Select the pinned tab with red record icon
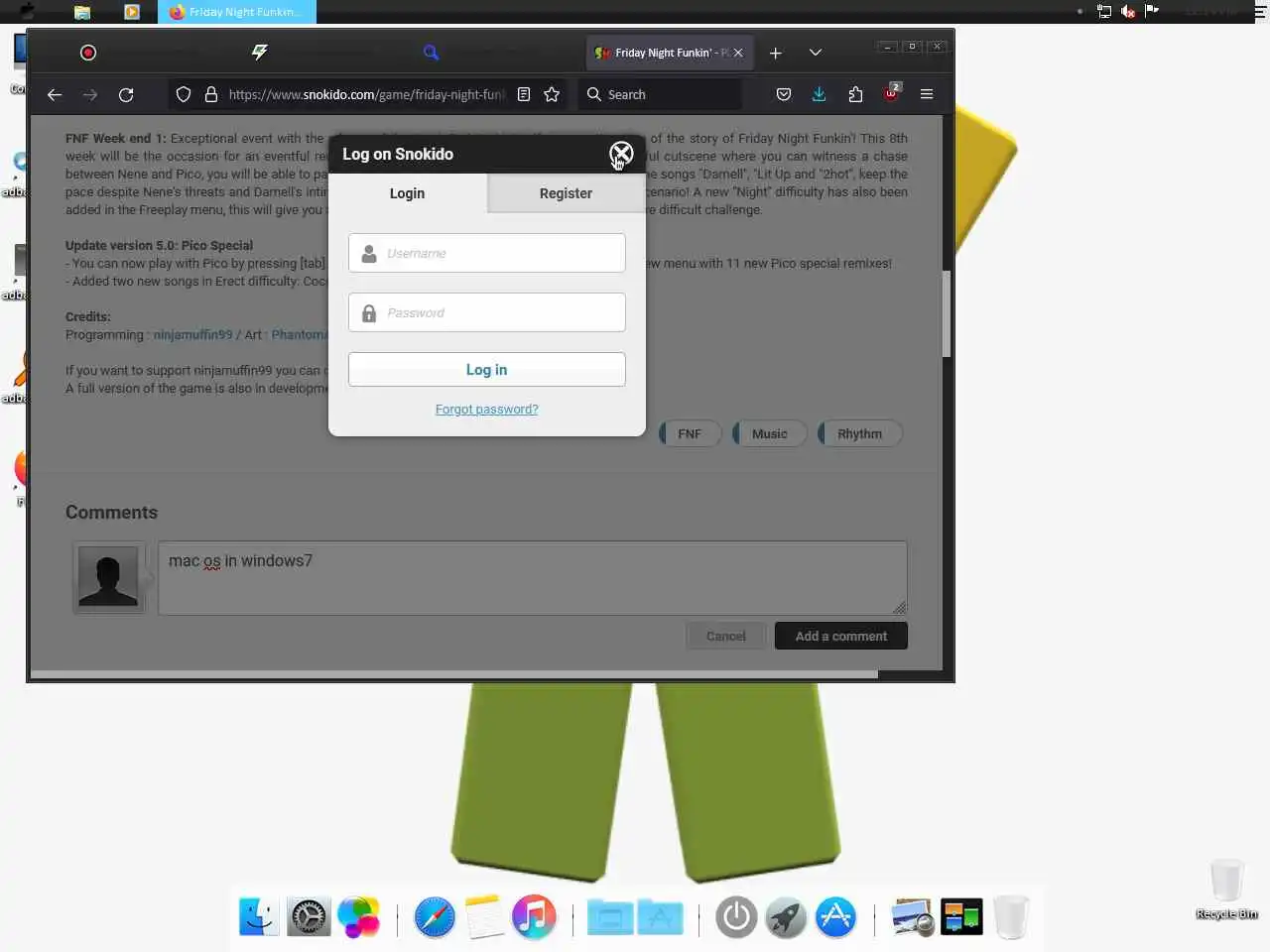The width and height of the screenshot is (1270, 952). click(x=88, y=53)
